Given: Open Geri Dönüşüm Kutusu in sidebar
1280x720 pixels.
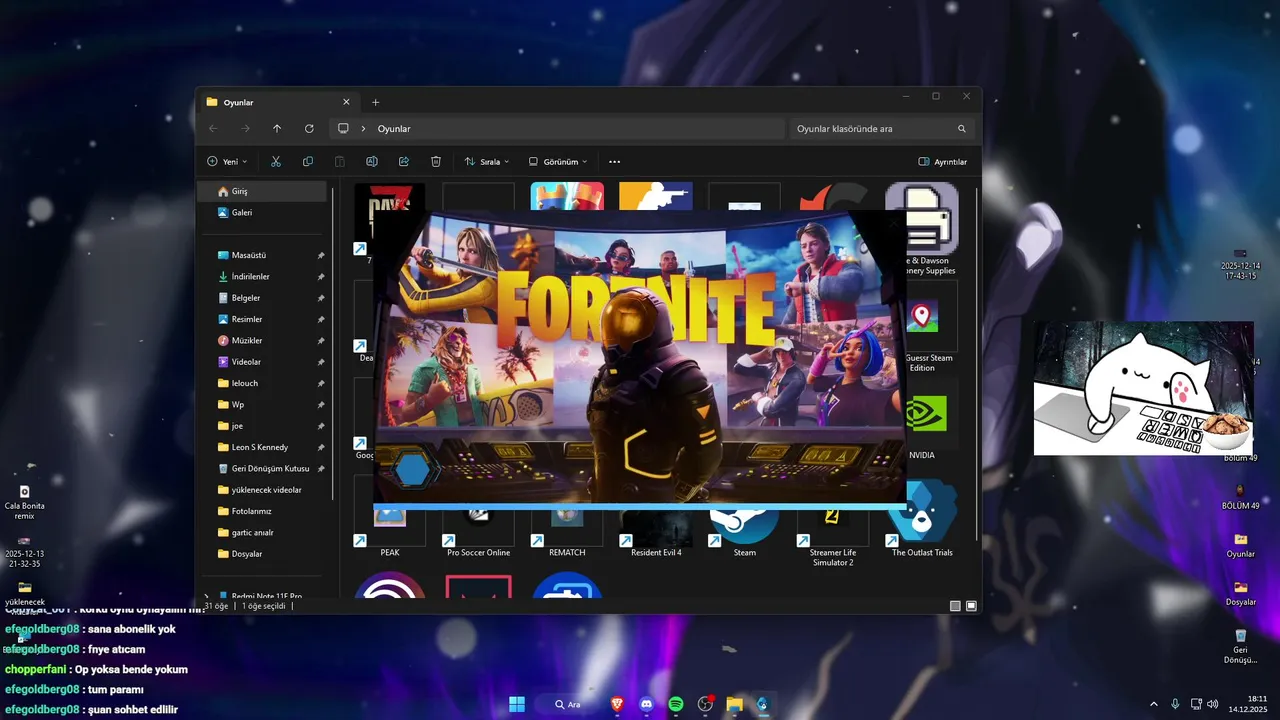Looking at the screenshot, I should (x=263, y=468).
